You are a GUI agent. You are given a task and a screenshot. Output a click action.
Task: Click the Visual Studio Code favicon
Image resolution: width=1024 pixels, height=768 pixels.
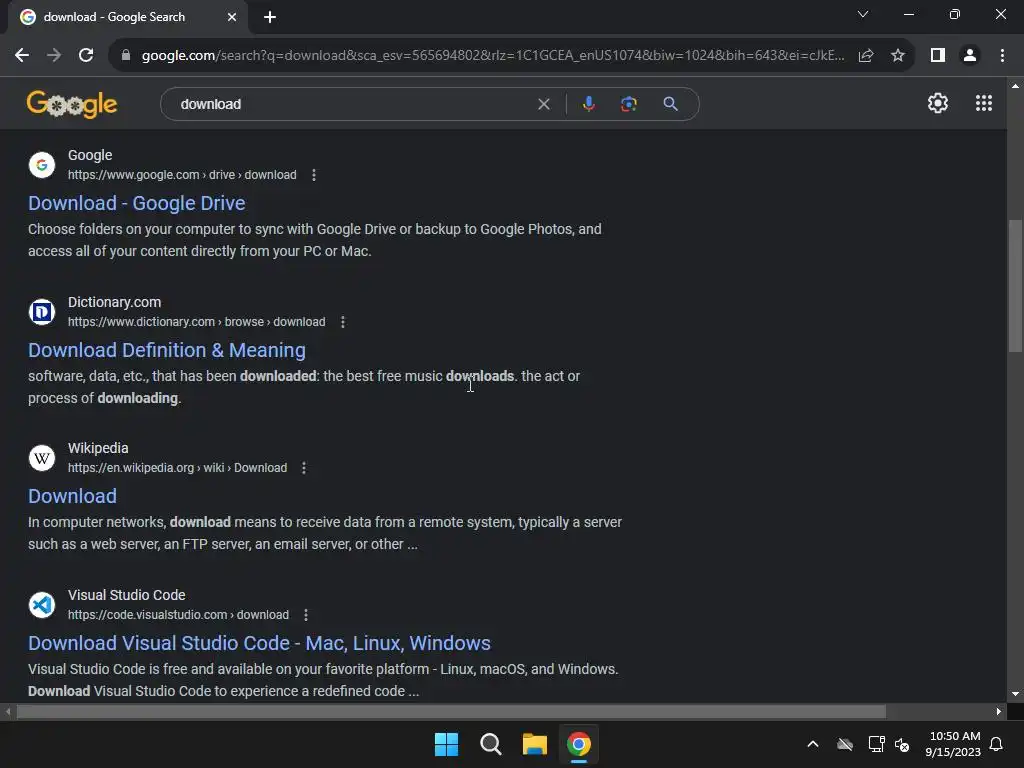coord(42,605)
